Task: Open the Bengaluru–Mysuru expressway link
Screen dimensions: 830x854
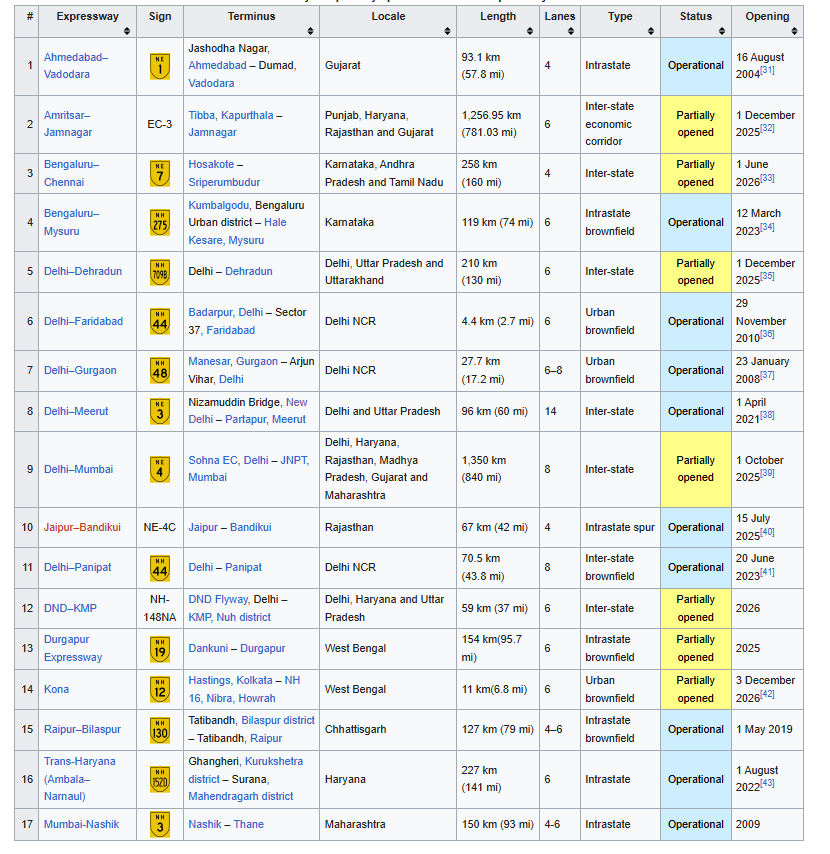Action: click(71, 222)
